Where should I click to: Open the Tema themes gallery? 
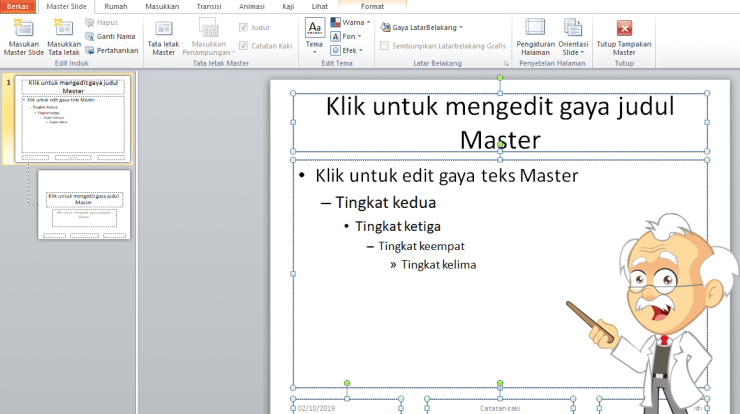[314, 35]
